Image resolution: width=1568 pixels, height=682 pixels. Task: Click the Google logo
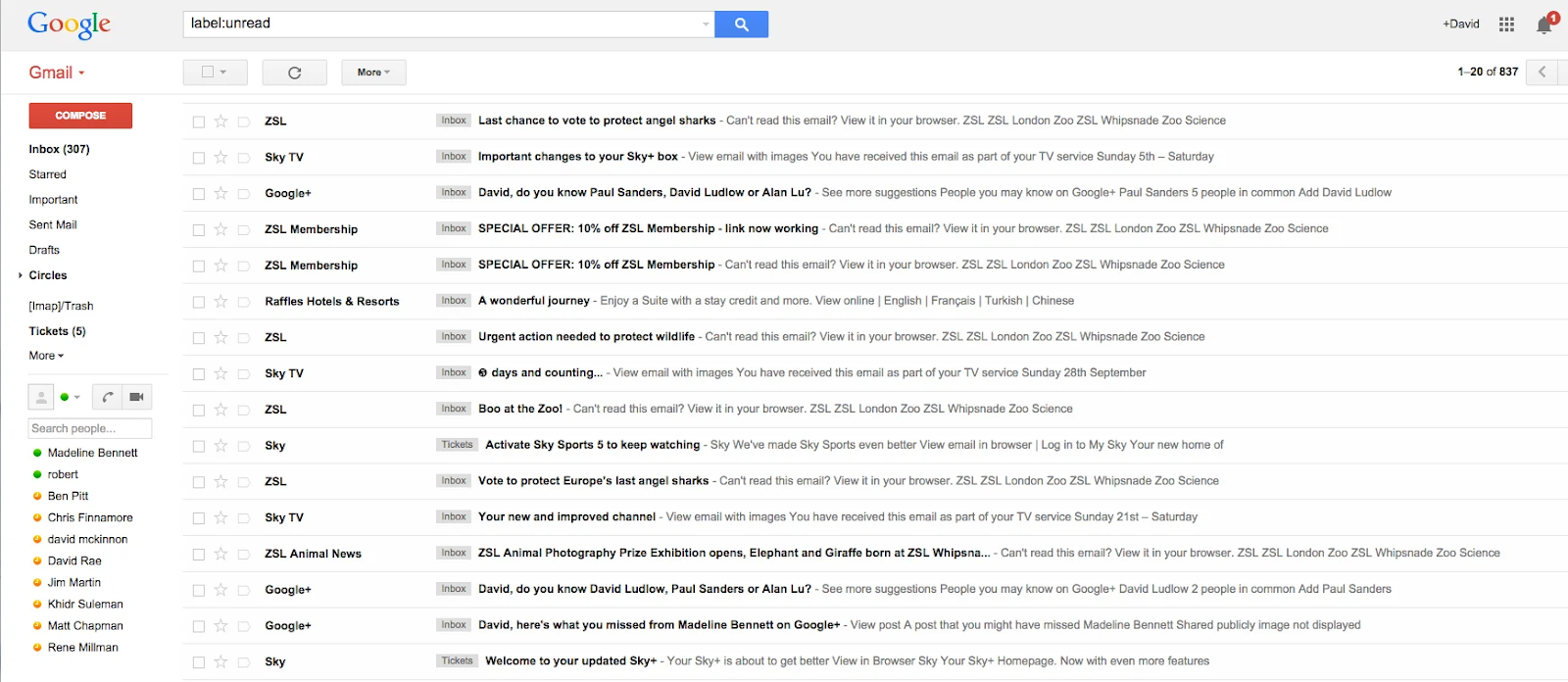[69, 24]
